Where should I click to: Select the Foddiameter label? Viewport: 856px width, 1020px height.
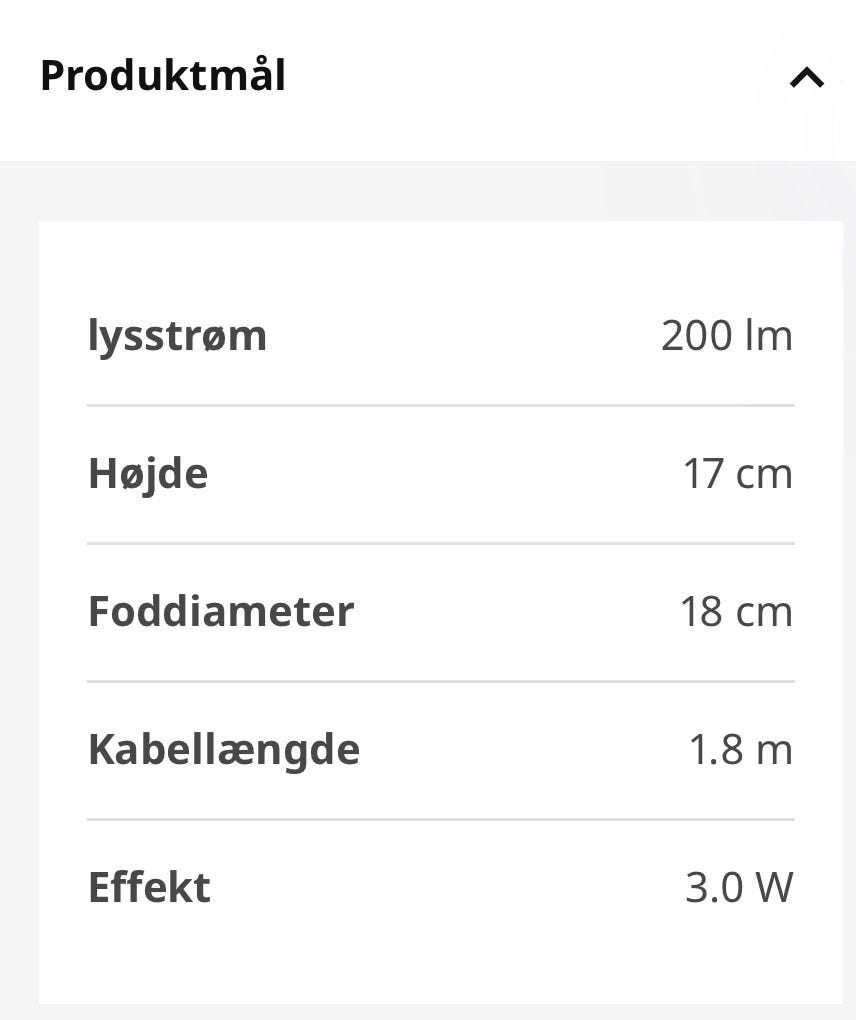point(221,611)
